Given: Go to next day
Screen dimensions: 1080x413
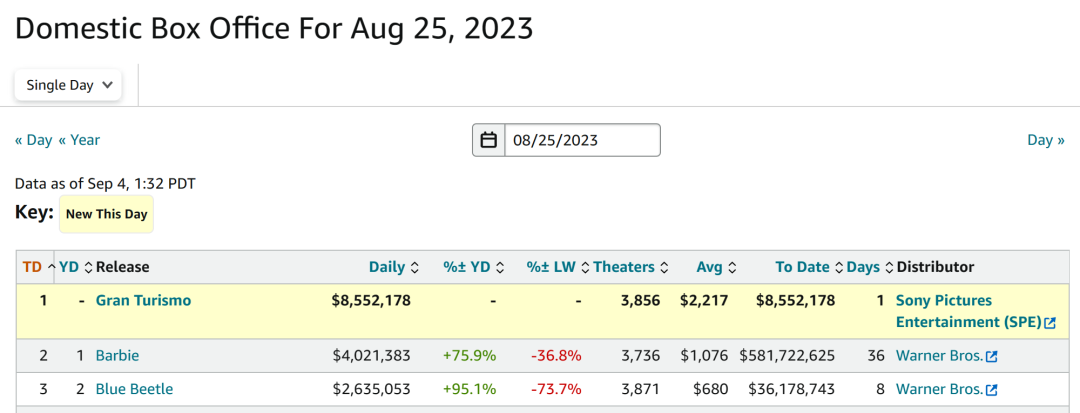Looking at the screenshot, I should click(x=1046, y=140).
